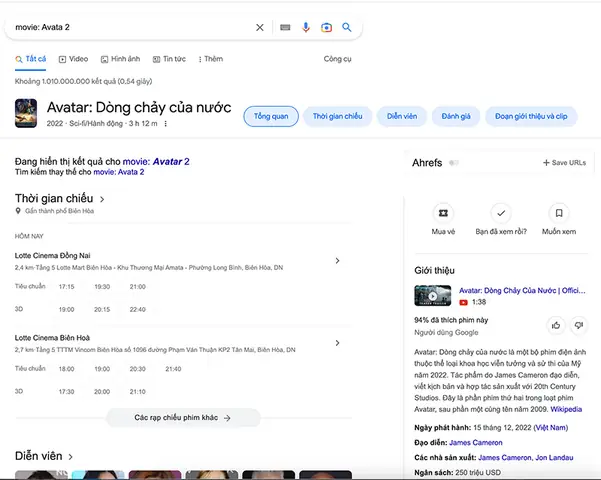Select 21:10 3D showtime at Biên Hoà
The height and width of the screenshot is (480, 601).
tap(138, 391)
